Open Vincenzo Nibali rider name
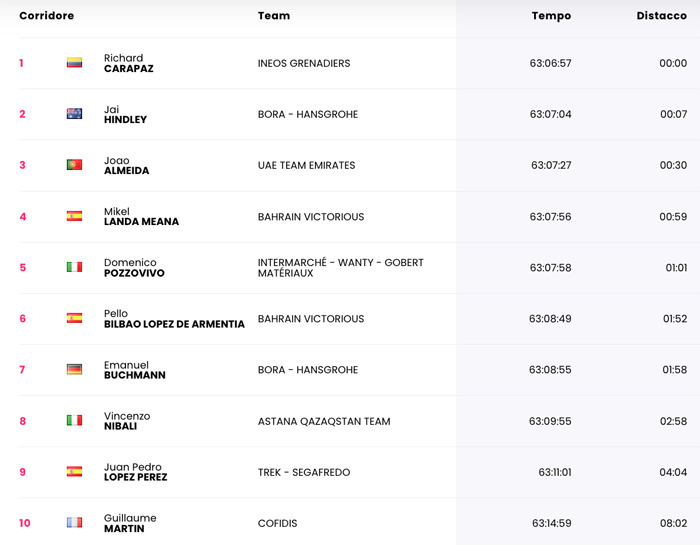700x545 pixels. (x=127, y=421)
